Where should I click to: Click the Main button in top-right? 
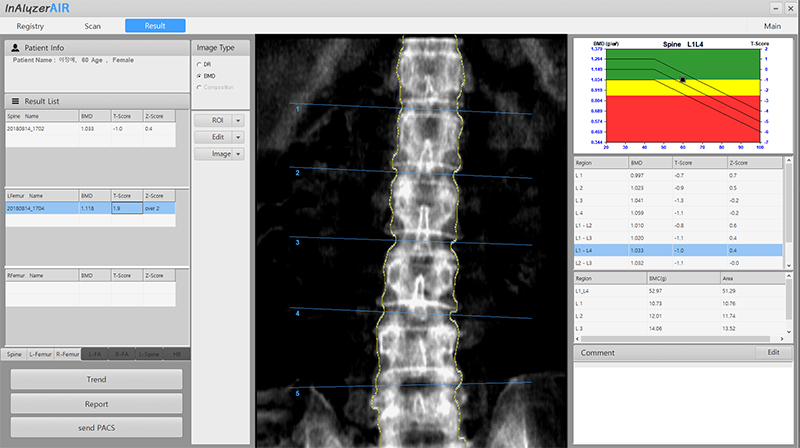tap(772, 25)
